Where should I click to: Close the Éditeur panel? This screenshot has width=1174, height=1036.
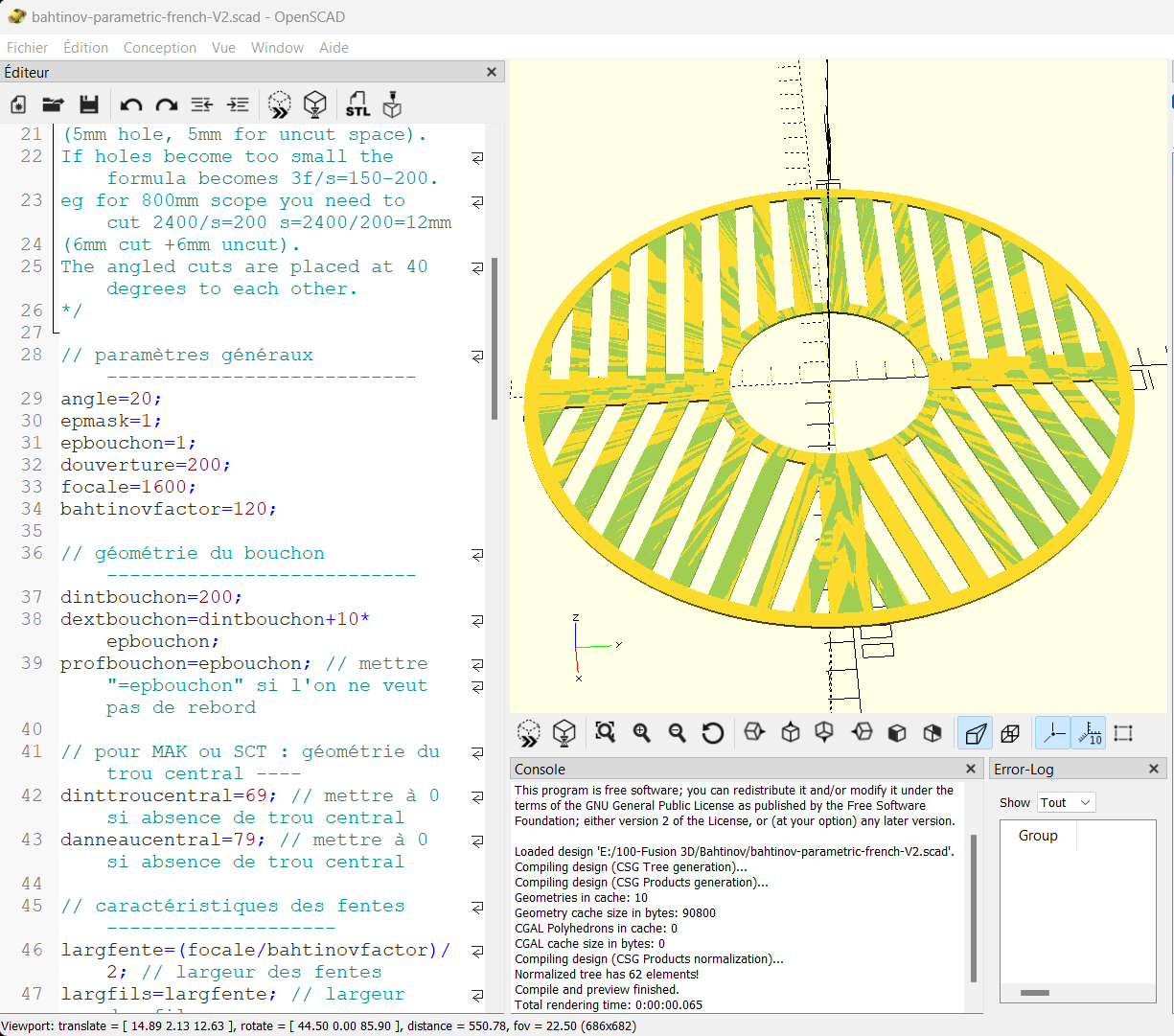(x=492, y=72)
